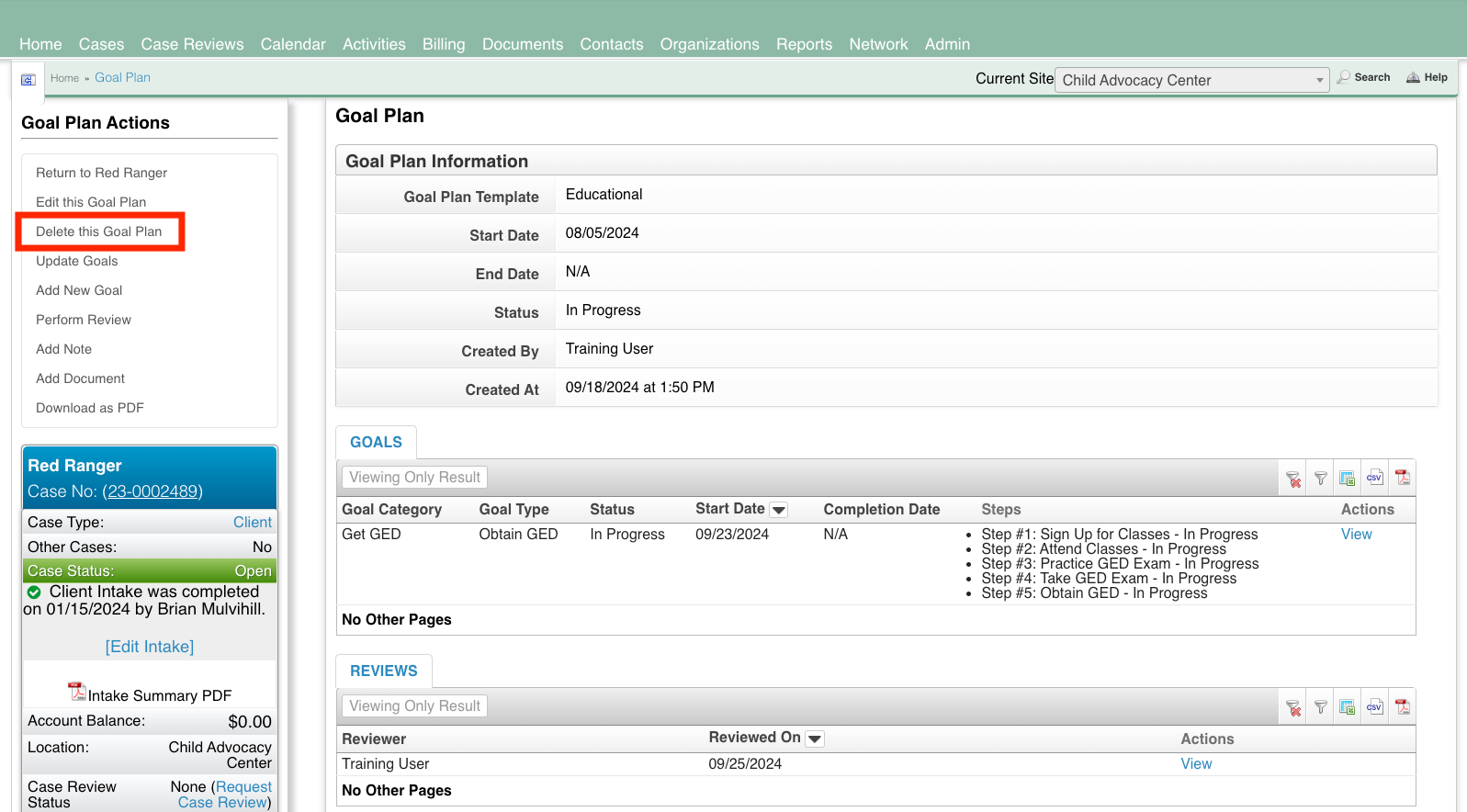Open the Organizations menu
This screenshot has height=812, width=1467.
tap(710, 44)
